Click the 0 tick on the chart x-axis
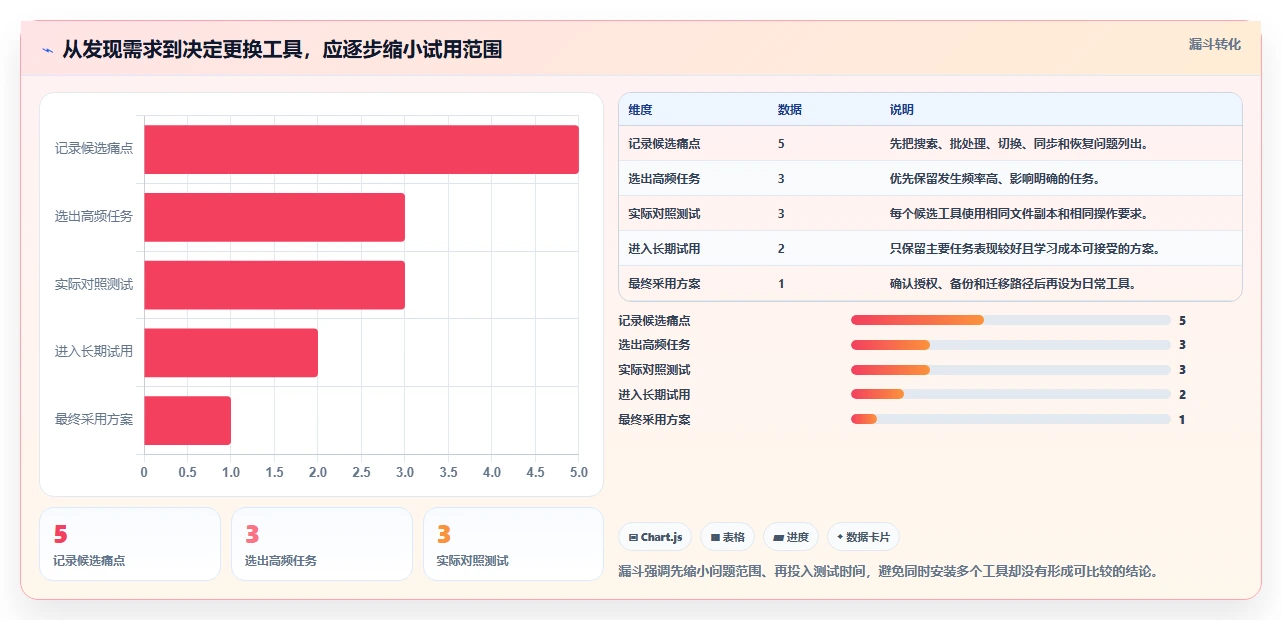The width and height of the screenshot is (1282, 620). (144, 472)
